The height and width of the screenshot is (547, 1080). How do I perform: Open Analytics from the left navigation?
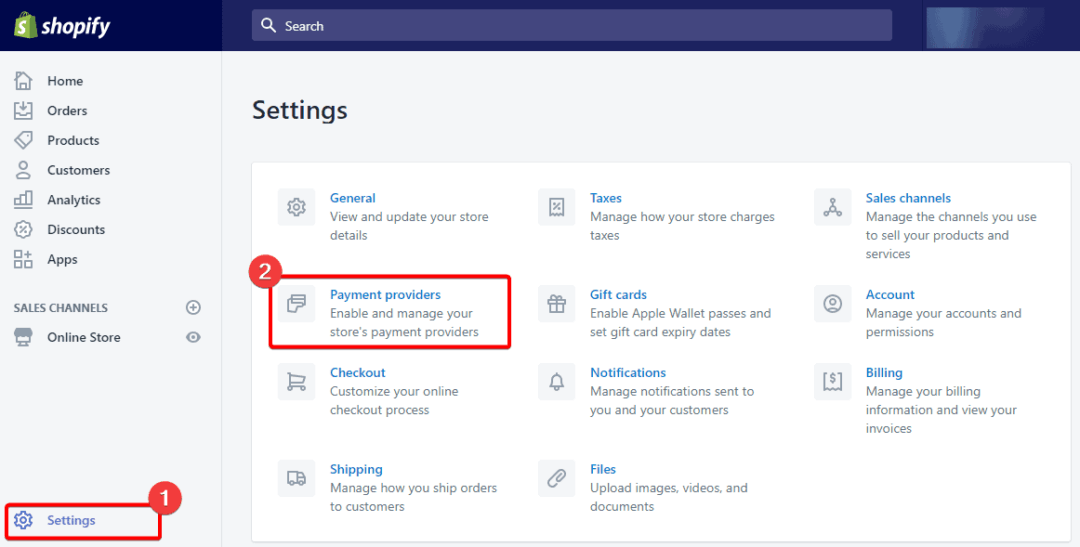tap(73, 200)
